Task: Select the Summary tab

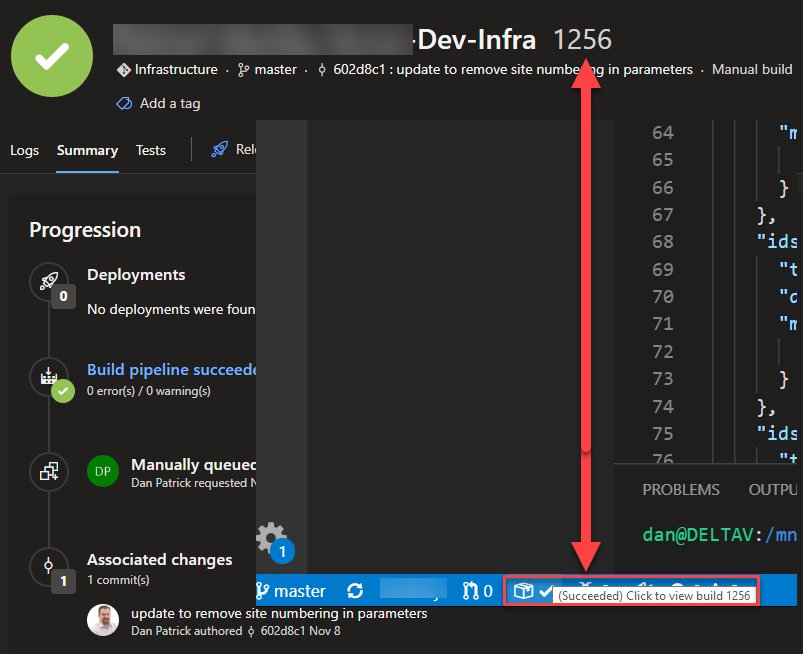Action: pyautogui.click(x=88, y=151)
